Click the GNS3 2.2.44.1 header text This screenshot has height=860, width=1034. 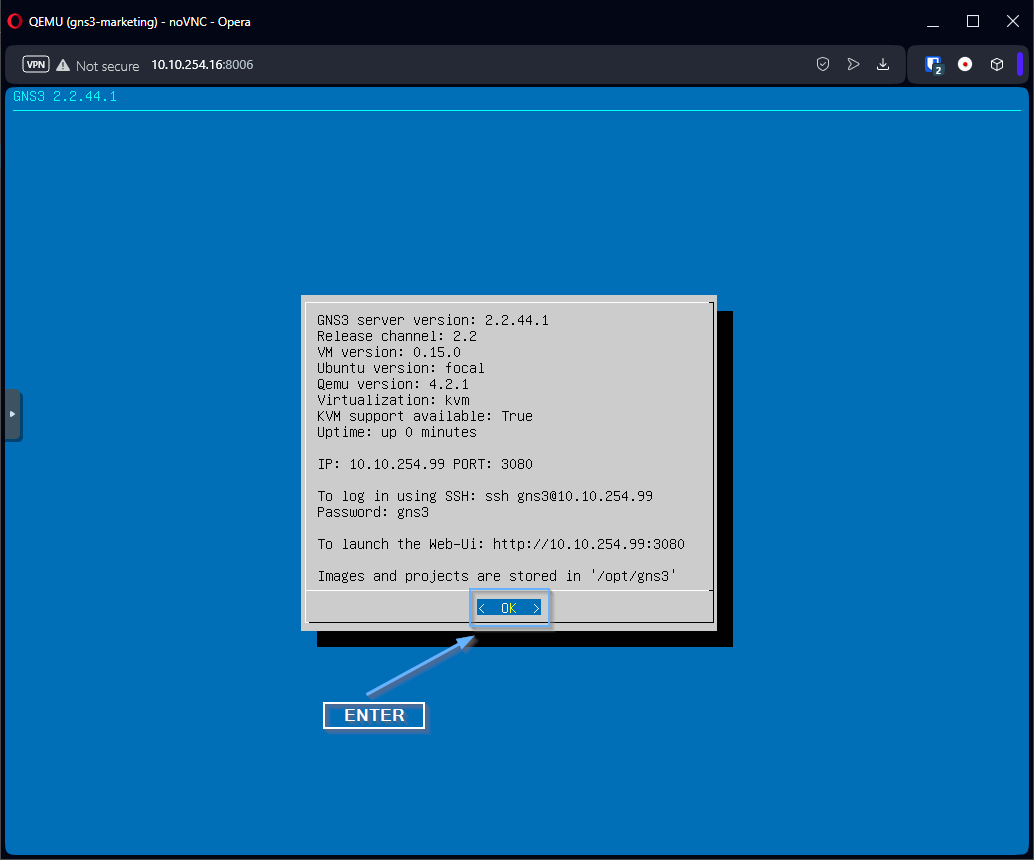(65, 97)
